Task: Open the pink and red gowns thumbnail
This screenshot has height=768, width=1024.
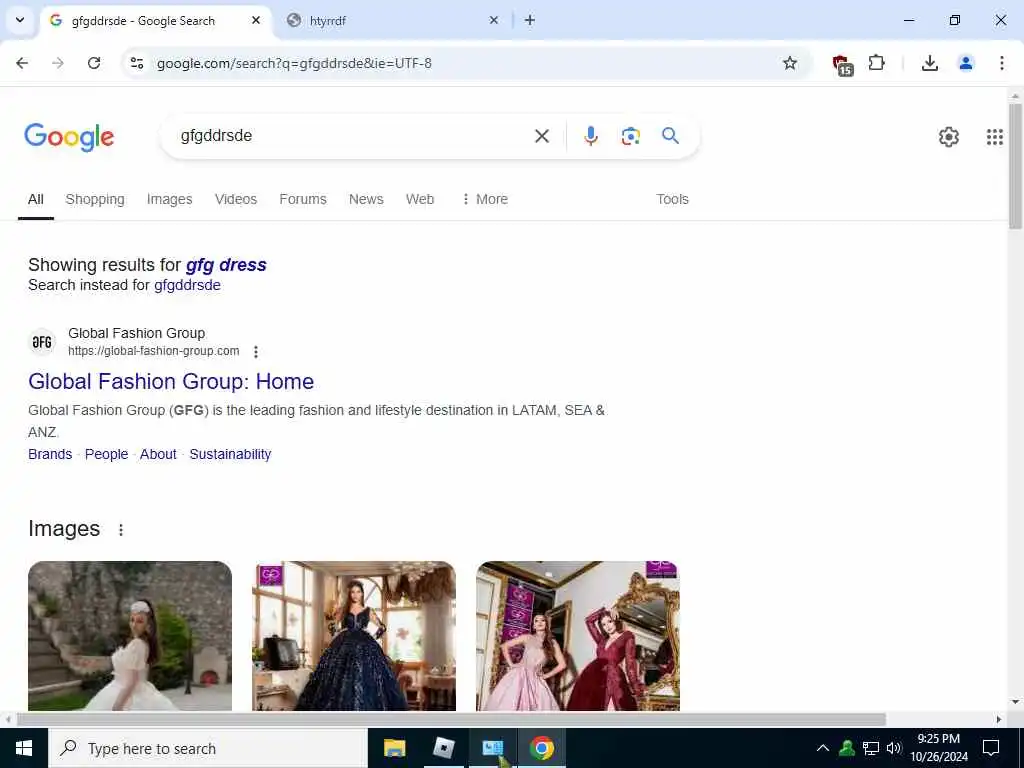Action: [578, 636]
